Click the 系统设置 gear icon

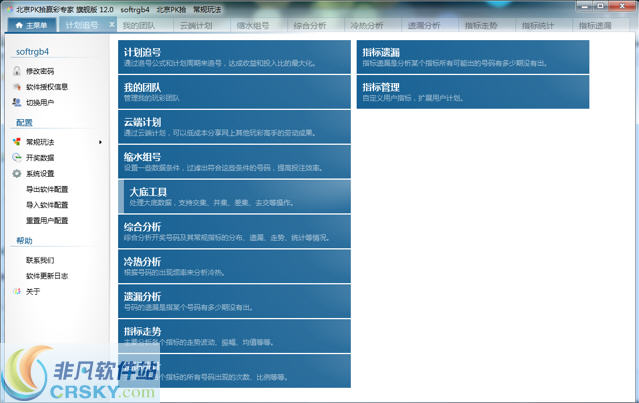[x=16, y=173]
